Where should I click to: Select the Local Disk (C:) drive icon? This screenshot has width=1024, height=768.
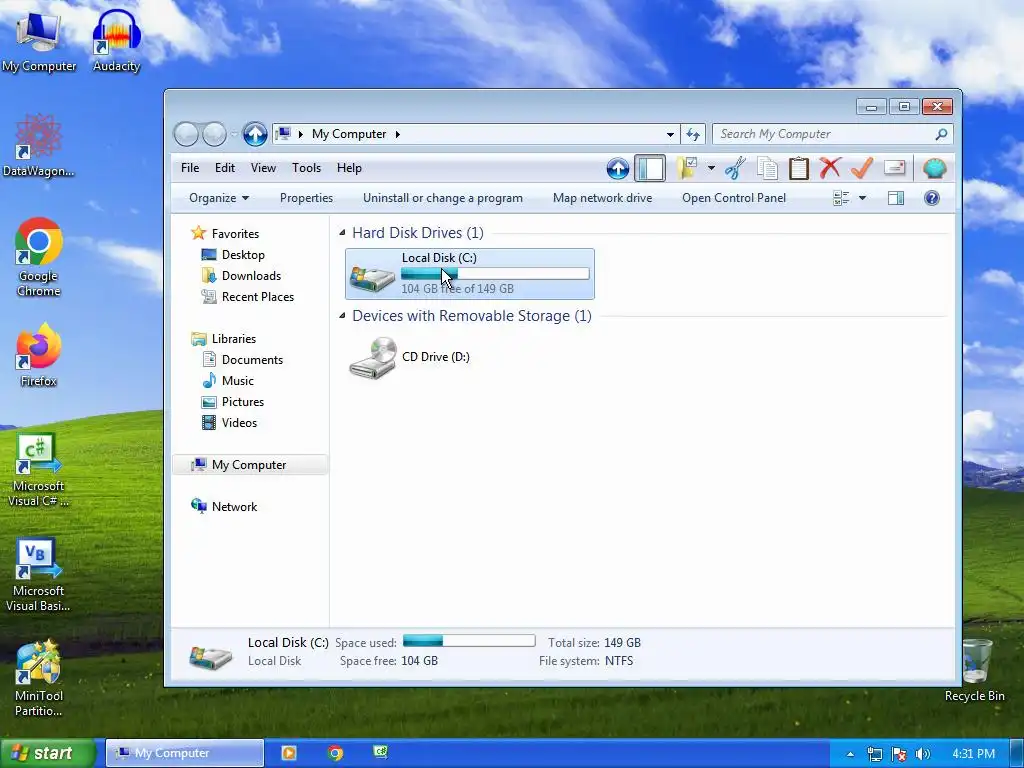[372, 278]
